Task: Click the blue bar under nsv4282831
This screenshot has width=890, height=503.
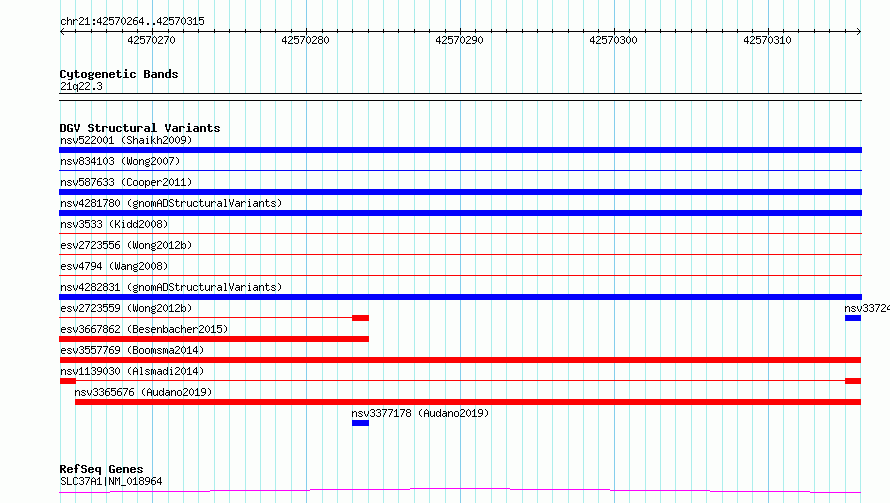Action: (x=460, y=297)
